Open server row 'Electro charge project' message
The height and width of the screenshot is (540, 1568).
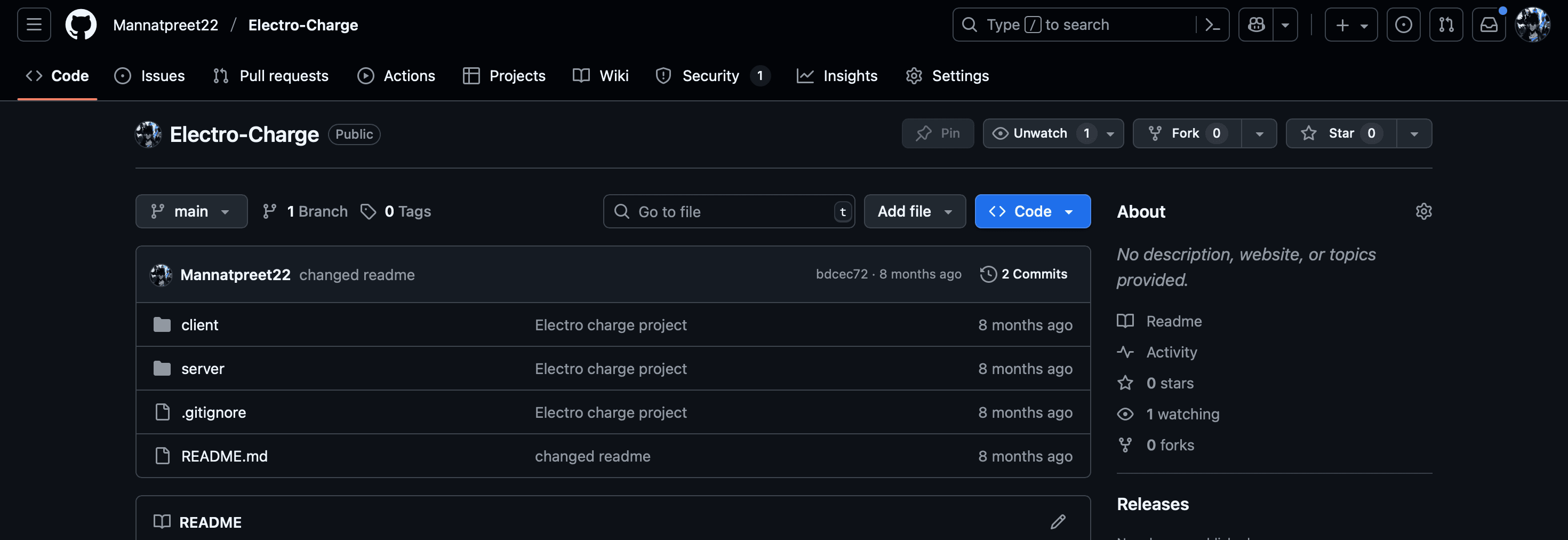click(x=611, y=368)
